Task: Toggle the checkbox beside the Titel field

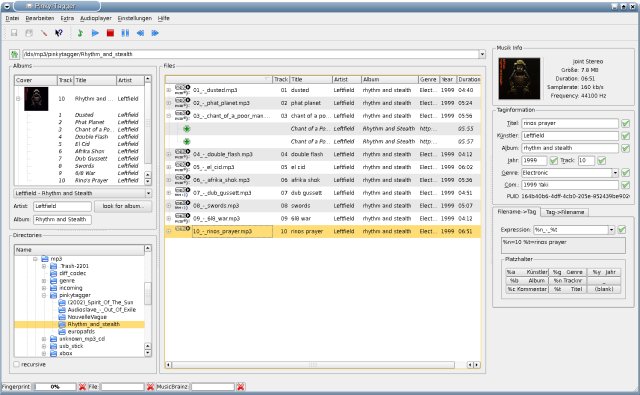Action: coord(625,123)
